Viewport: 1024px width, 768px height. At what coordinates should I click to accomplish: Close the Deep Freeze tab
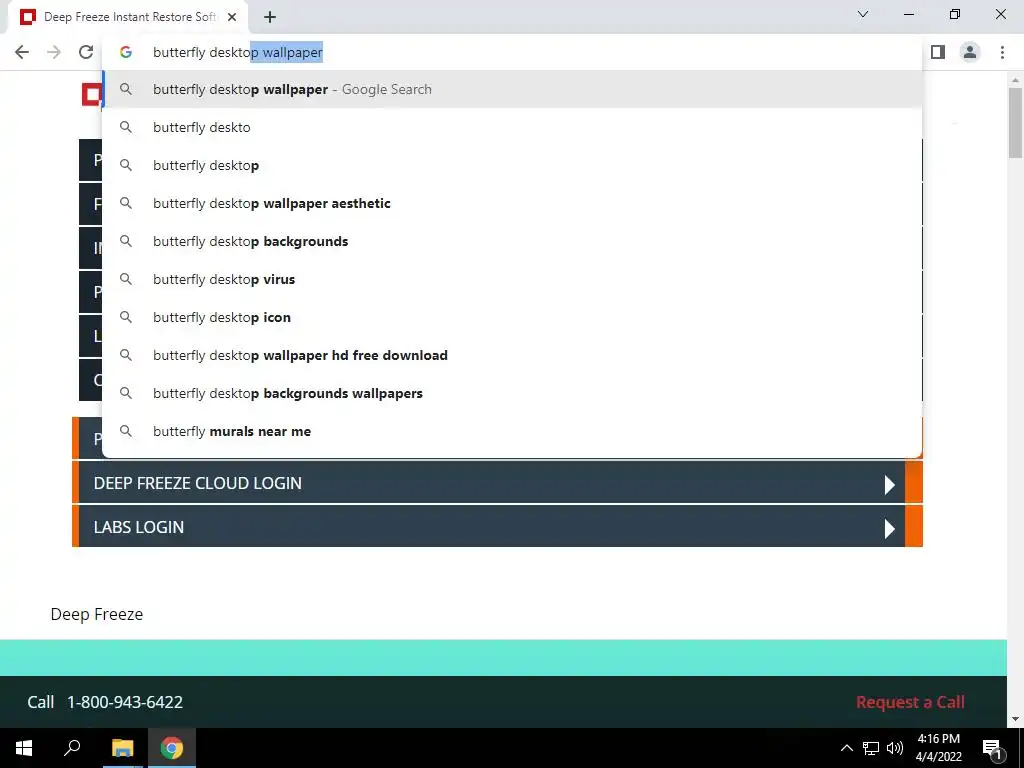point(232,17)
